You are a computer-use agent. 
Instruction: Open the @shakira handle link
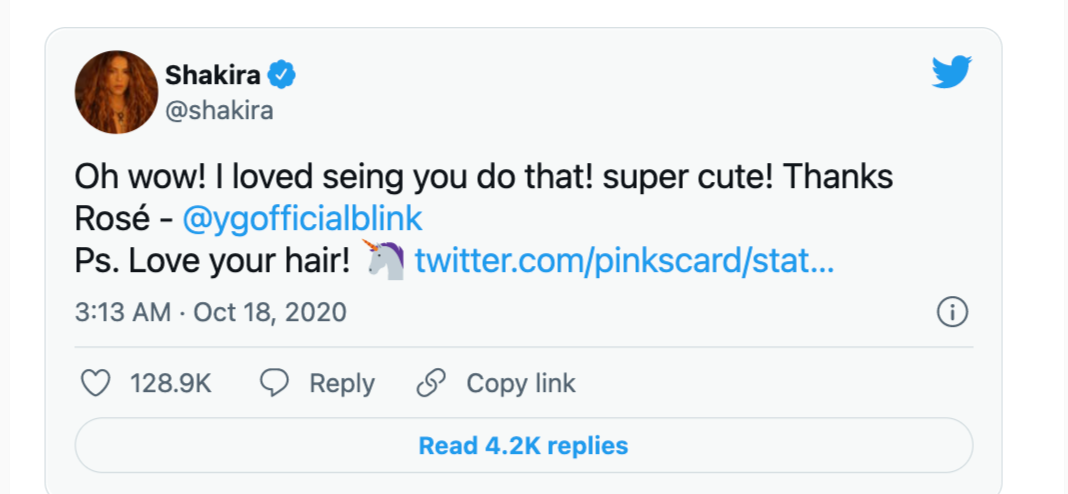(x=219, y=110)
